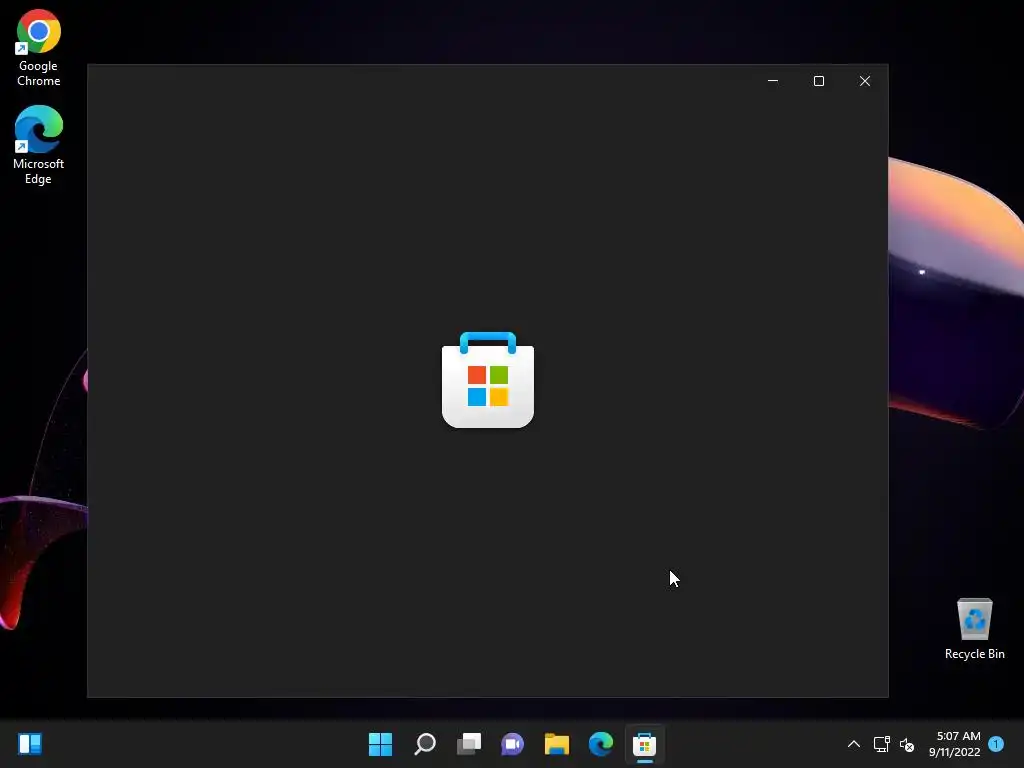The height and width of the screenshot is (768, 1024).
Task: Open taskbar Search magnifier
Action: 424,744
